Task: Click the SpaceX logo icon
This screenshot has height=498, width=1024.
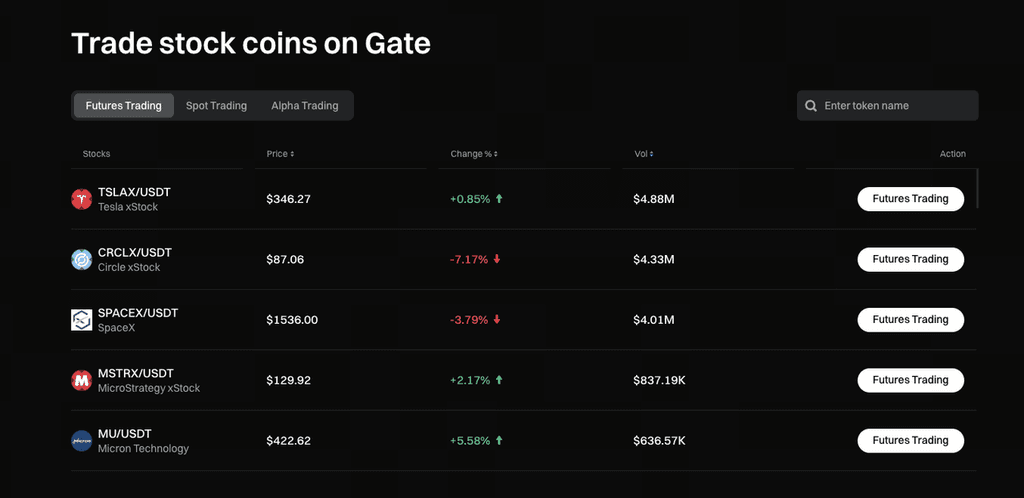Action: point(82,320)
